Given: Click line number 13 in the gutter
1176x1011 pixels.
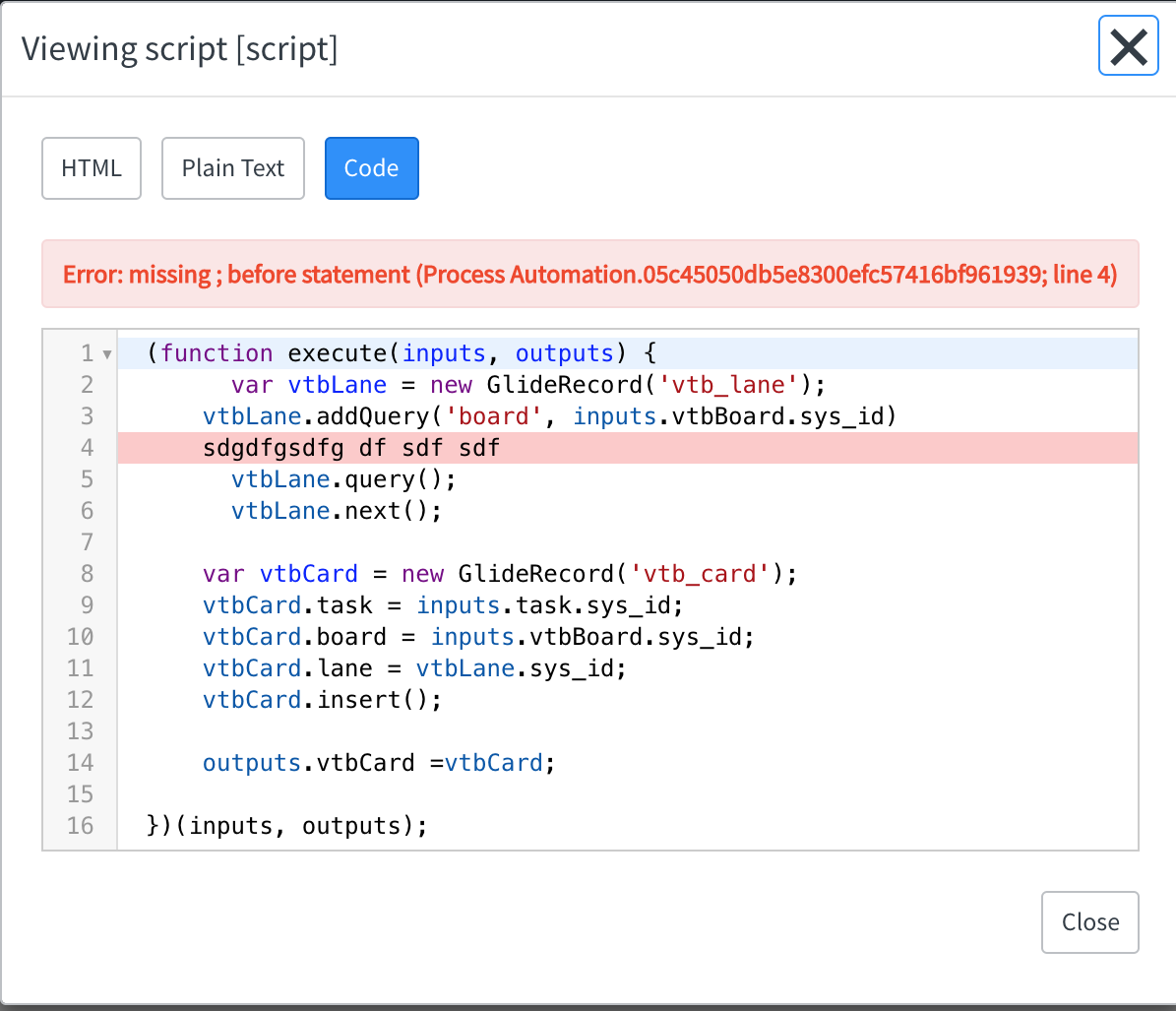Looking at the screenshot, I should [81, 731].
